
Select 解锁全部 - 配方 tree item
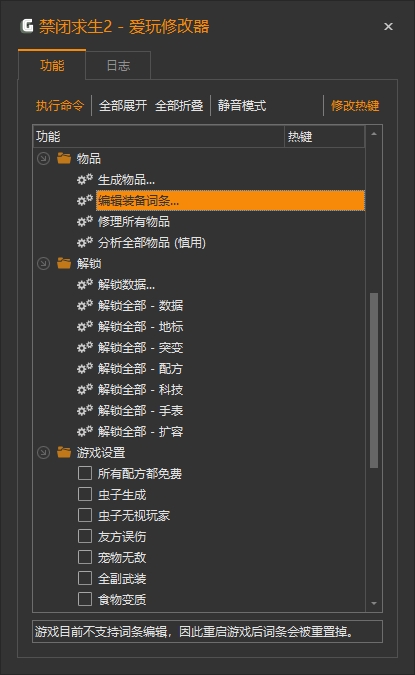[x=140, y=368]
